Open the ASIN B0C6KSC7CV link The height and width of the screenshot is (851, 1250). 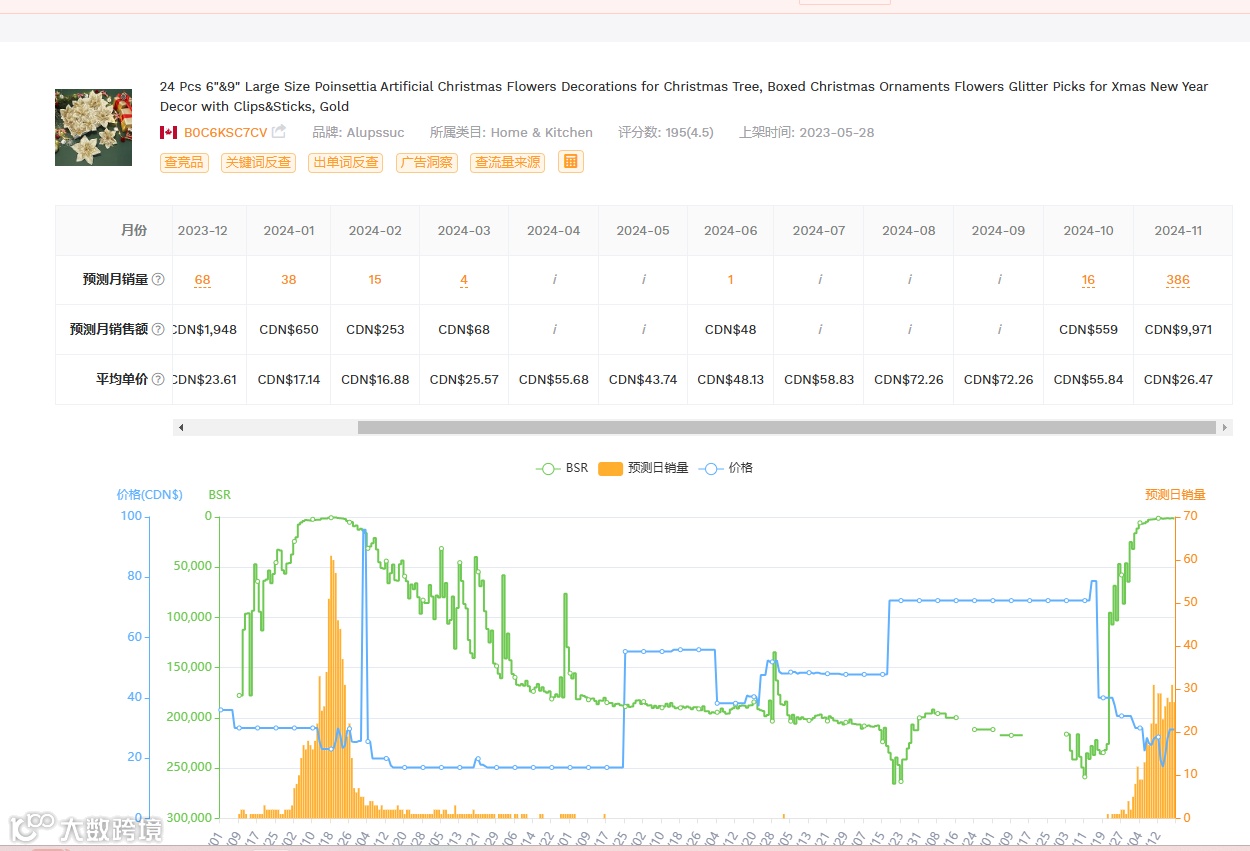click(225, 132)
